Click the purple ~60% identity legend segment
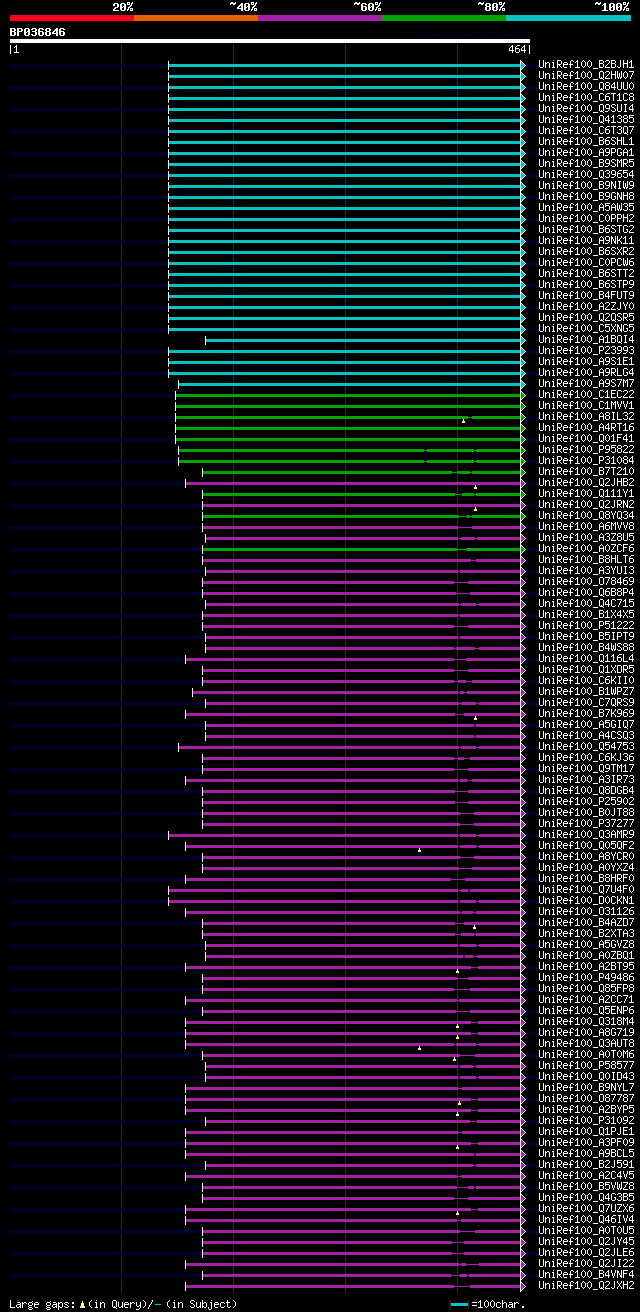640x1312 pixels. tap(320, 18)
